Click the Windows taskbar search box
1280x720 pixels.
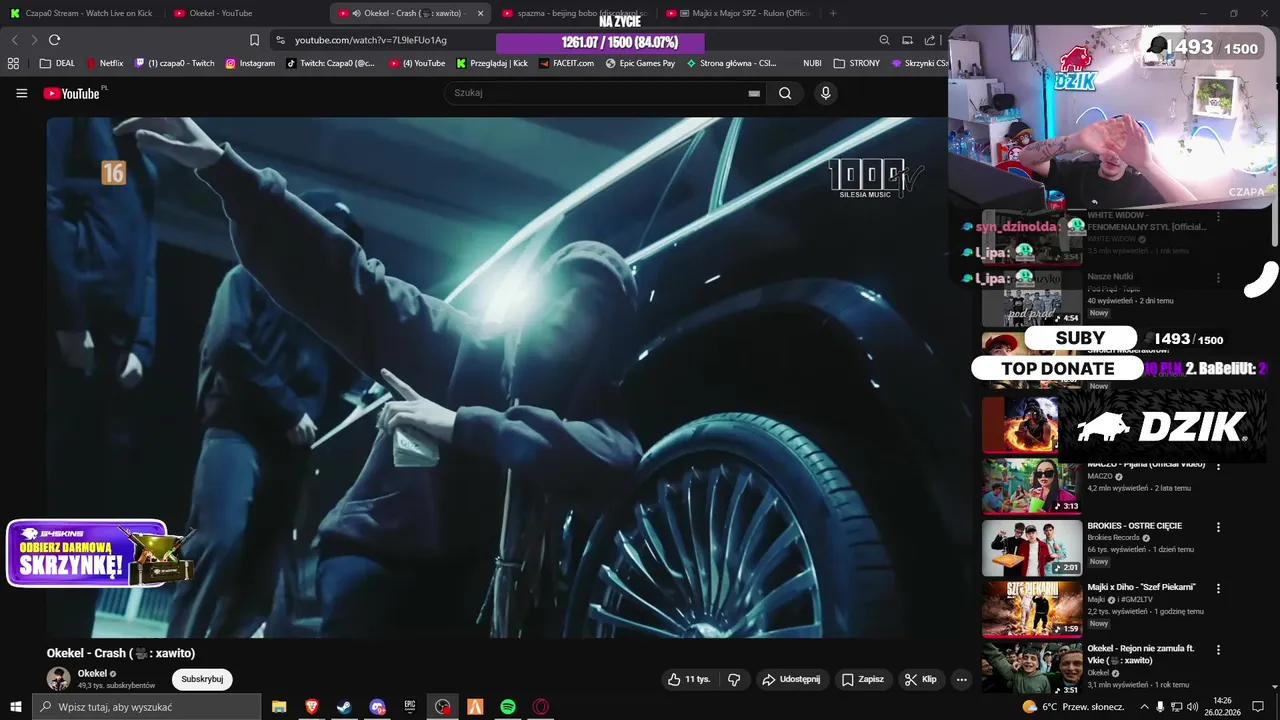(146, 707)
